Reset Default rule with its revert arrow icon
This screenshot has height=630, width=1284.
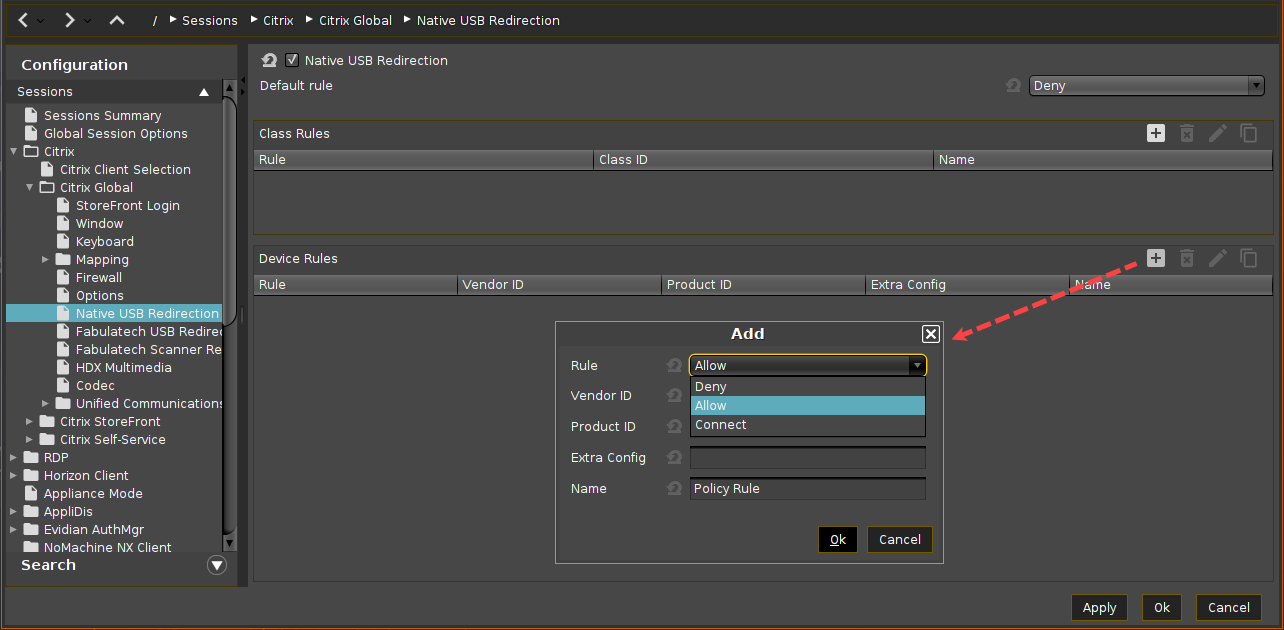coord(1013,85)
